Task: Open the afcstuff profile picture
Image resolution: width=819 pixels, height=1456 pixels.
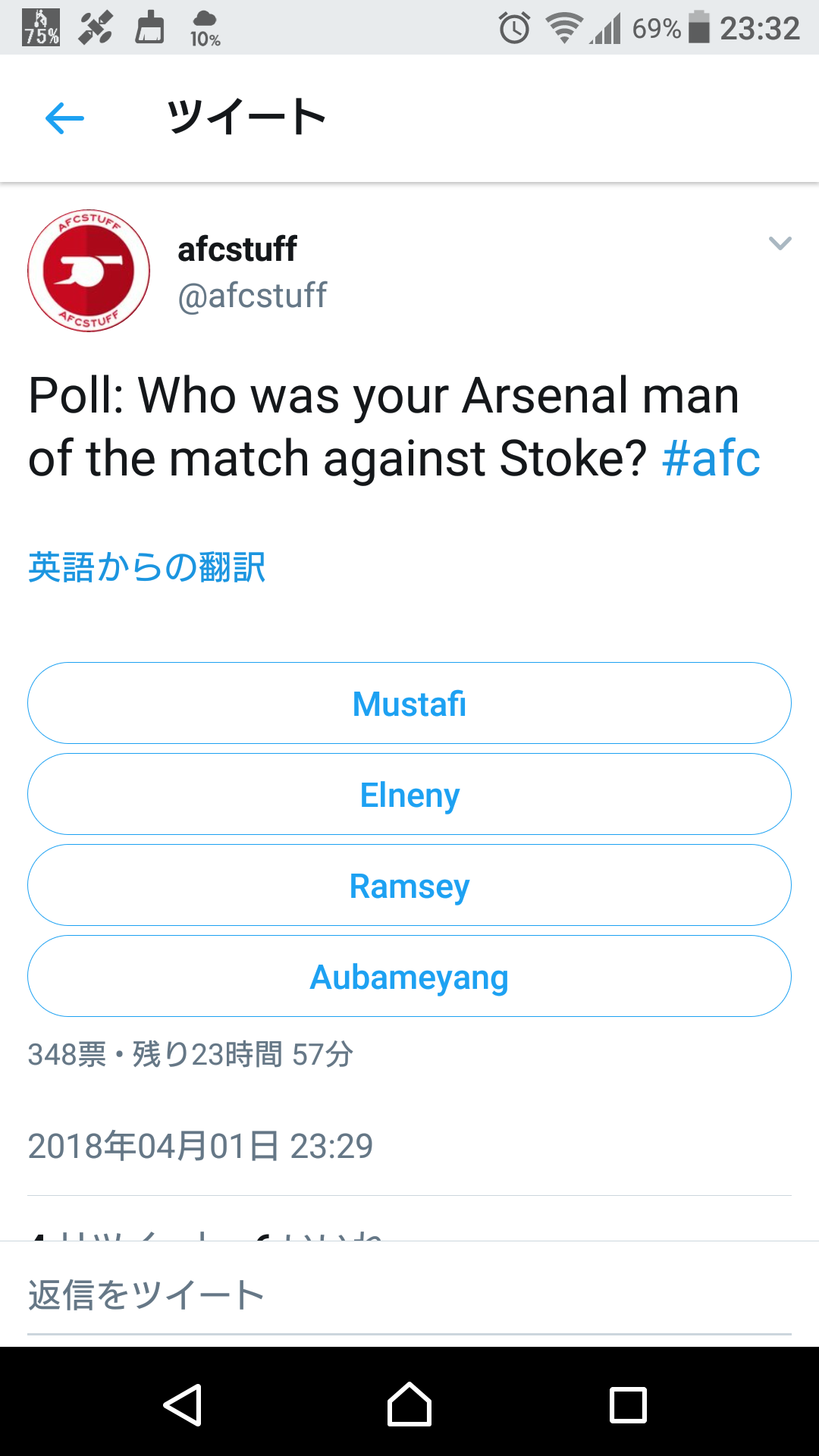Action: point(89,271)
